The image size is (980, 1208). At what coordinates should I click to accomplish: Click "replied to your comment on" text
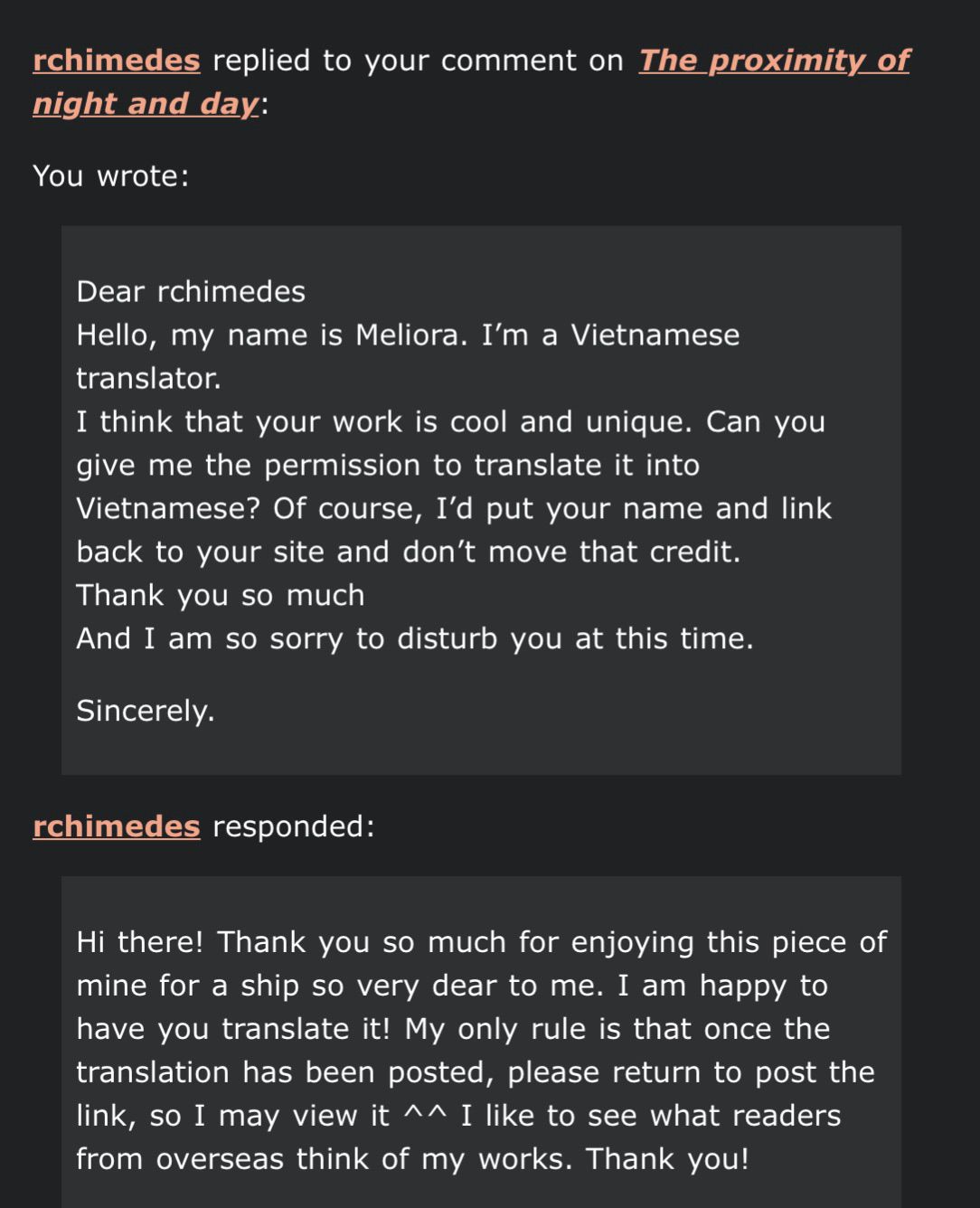pyautogui.click(x=418, y=61)
